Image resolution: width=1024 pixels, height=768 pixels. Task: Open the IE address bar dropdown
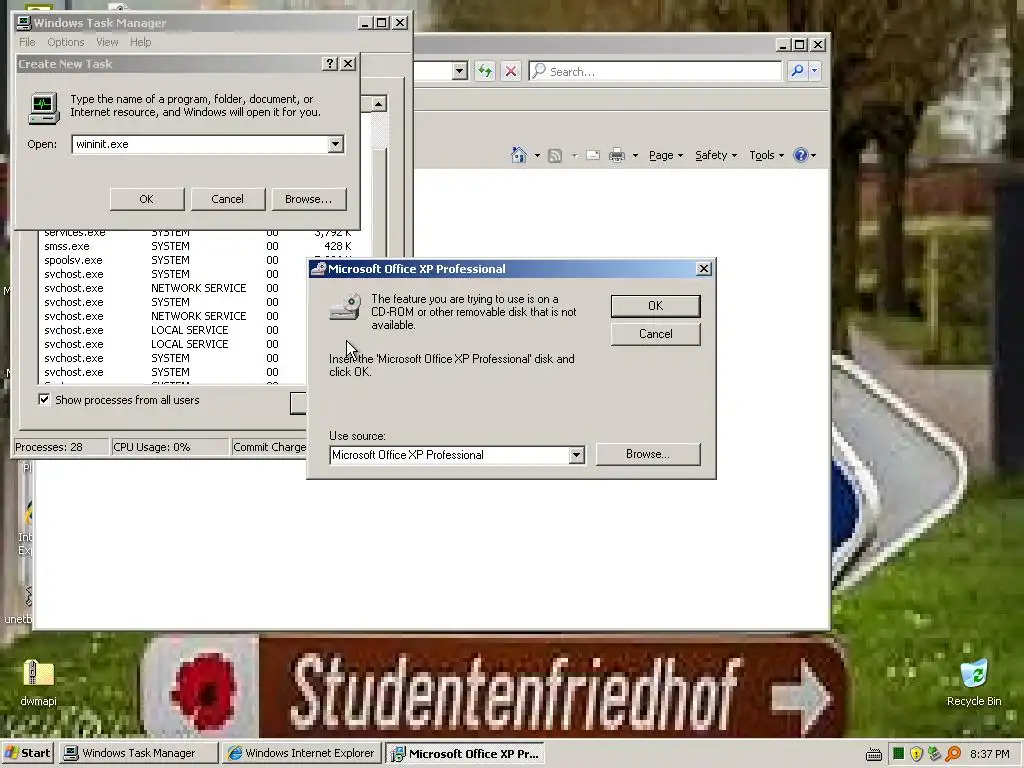pos(460,71)
